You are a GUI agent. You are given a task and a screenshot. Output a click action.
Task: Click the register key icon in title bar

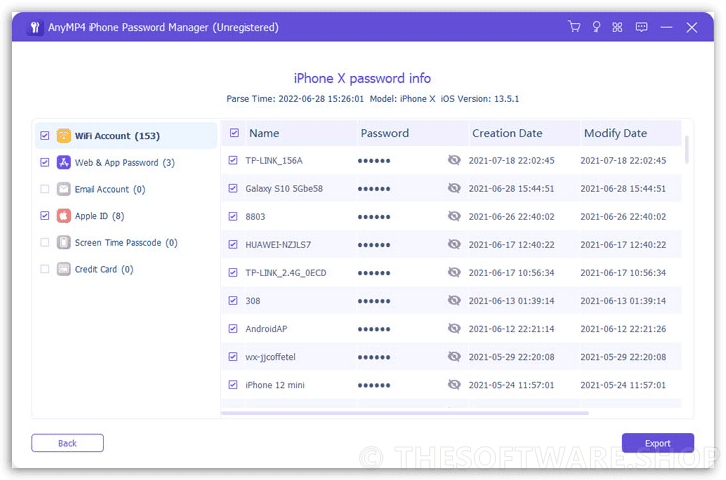[596, 27]
